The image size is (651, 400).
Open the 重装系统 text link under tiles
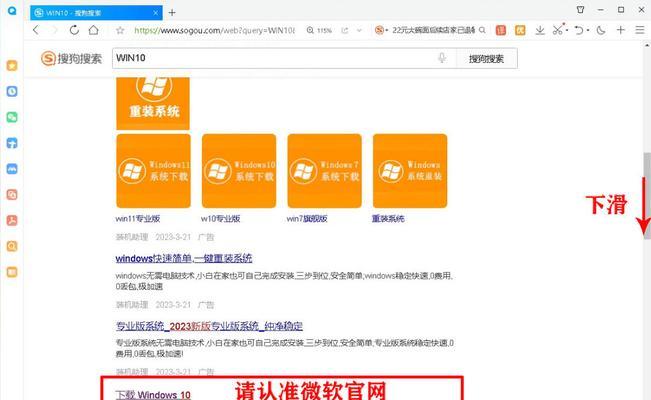(388, 218)
